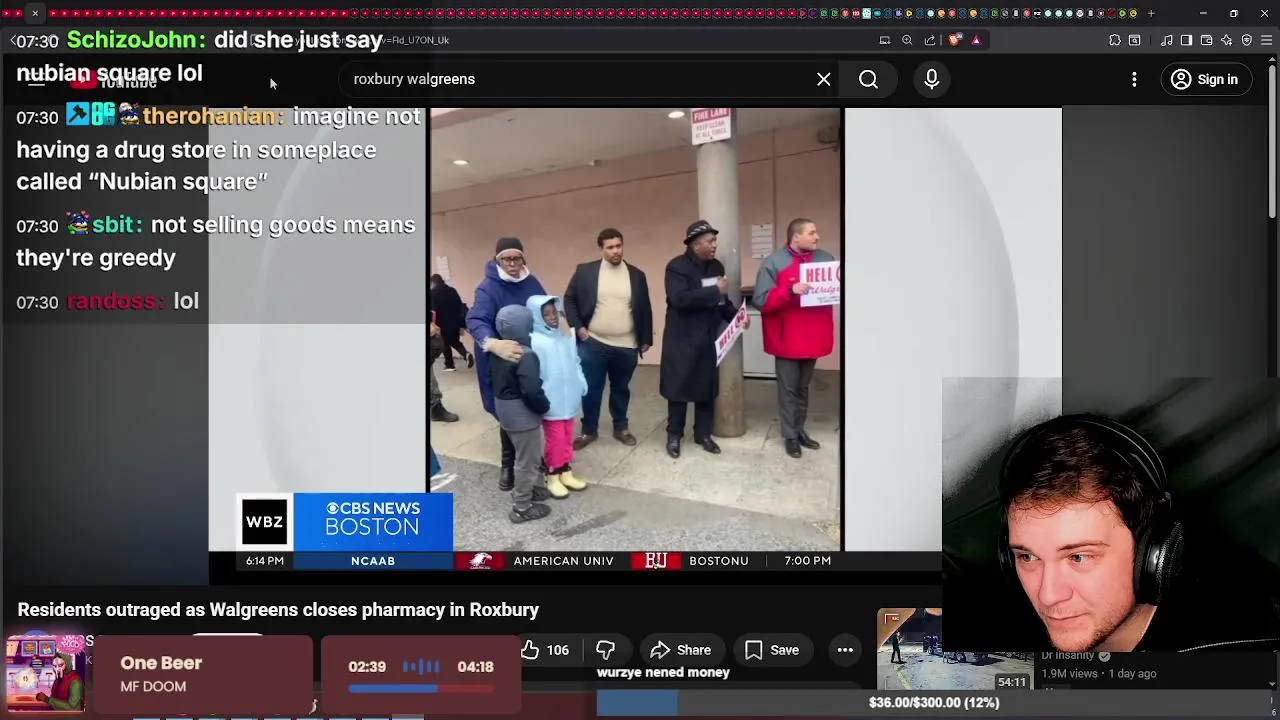Click the One Beer song title
Viewport: 1280px width, 720px height.
click(161, 663)
